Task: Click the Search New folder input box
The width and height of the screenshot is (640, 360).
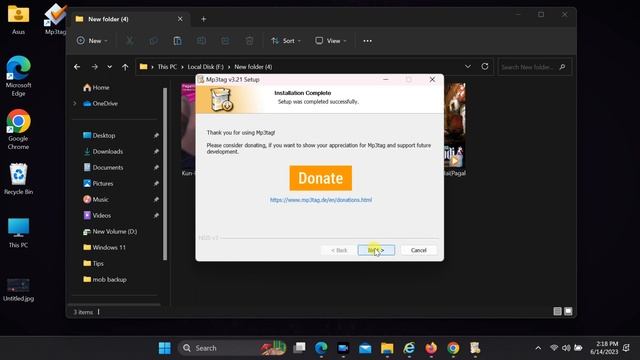Action: click(535, 67)
